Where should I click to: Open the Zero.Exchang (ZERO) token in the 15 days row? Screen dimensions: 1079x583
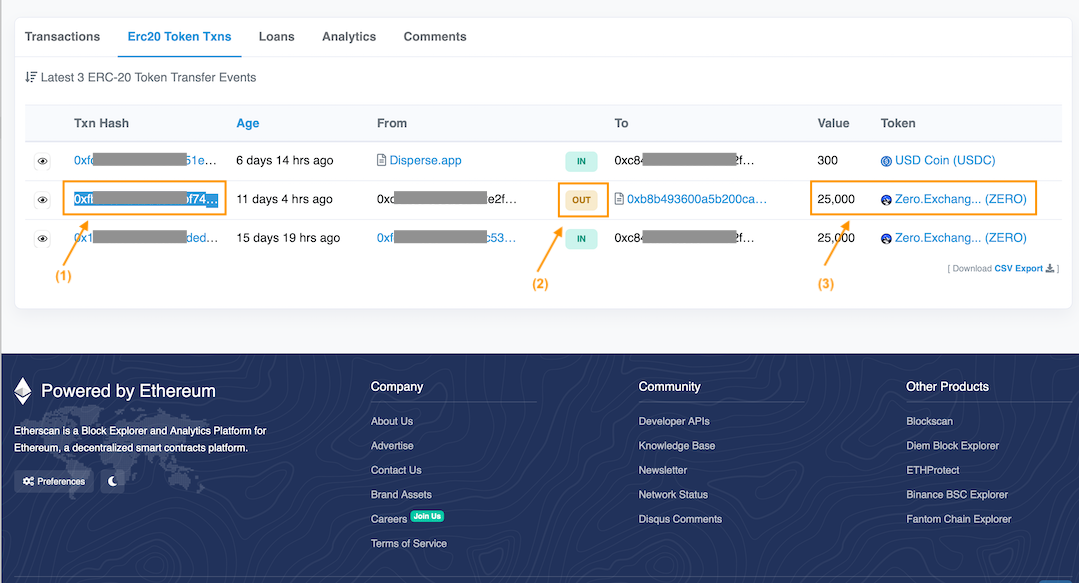961,237
